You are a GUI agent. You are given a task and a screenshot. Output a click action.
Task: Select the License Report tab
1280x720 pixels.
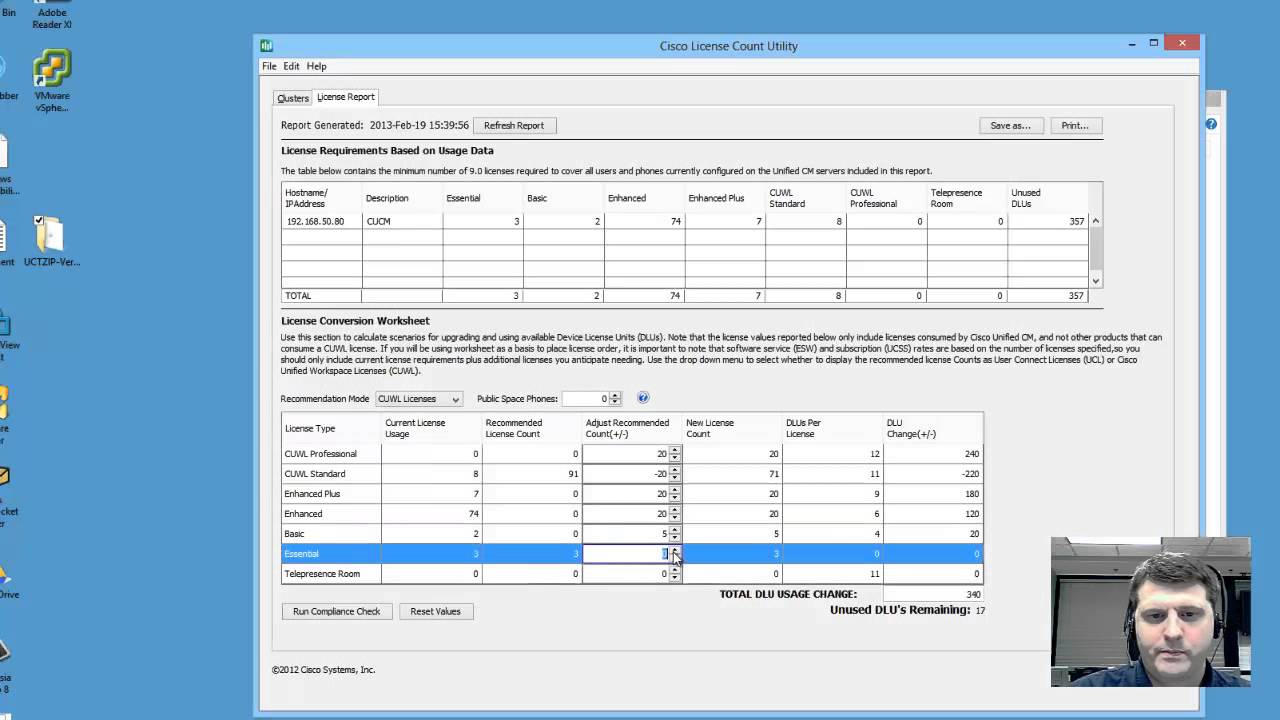[346, 97]
